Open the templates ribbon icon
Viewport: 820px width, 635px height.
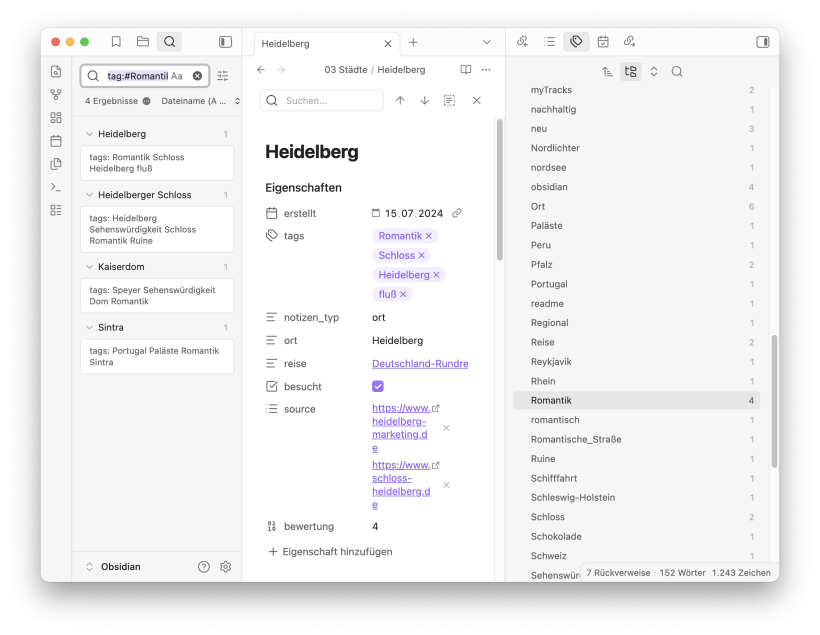(x=56, y=164)
